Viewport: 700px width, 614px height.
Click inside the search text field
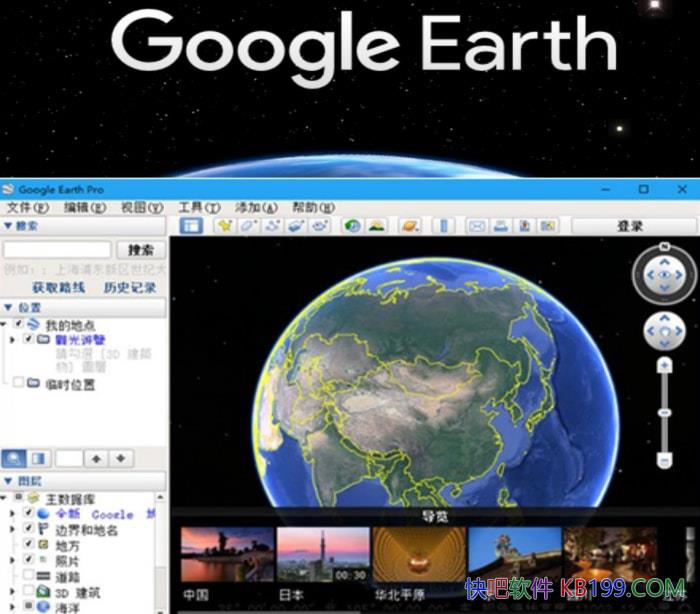click(x=57, y=250)
